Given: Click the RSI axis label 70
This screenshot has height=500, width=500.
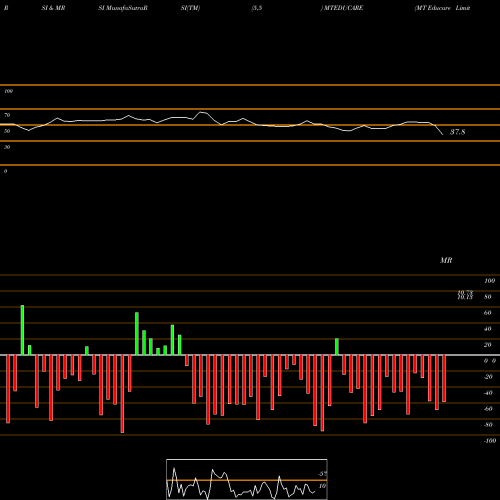Looking at the screenshot, I should [x=7, y=115].
